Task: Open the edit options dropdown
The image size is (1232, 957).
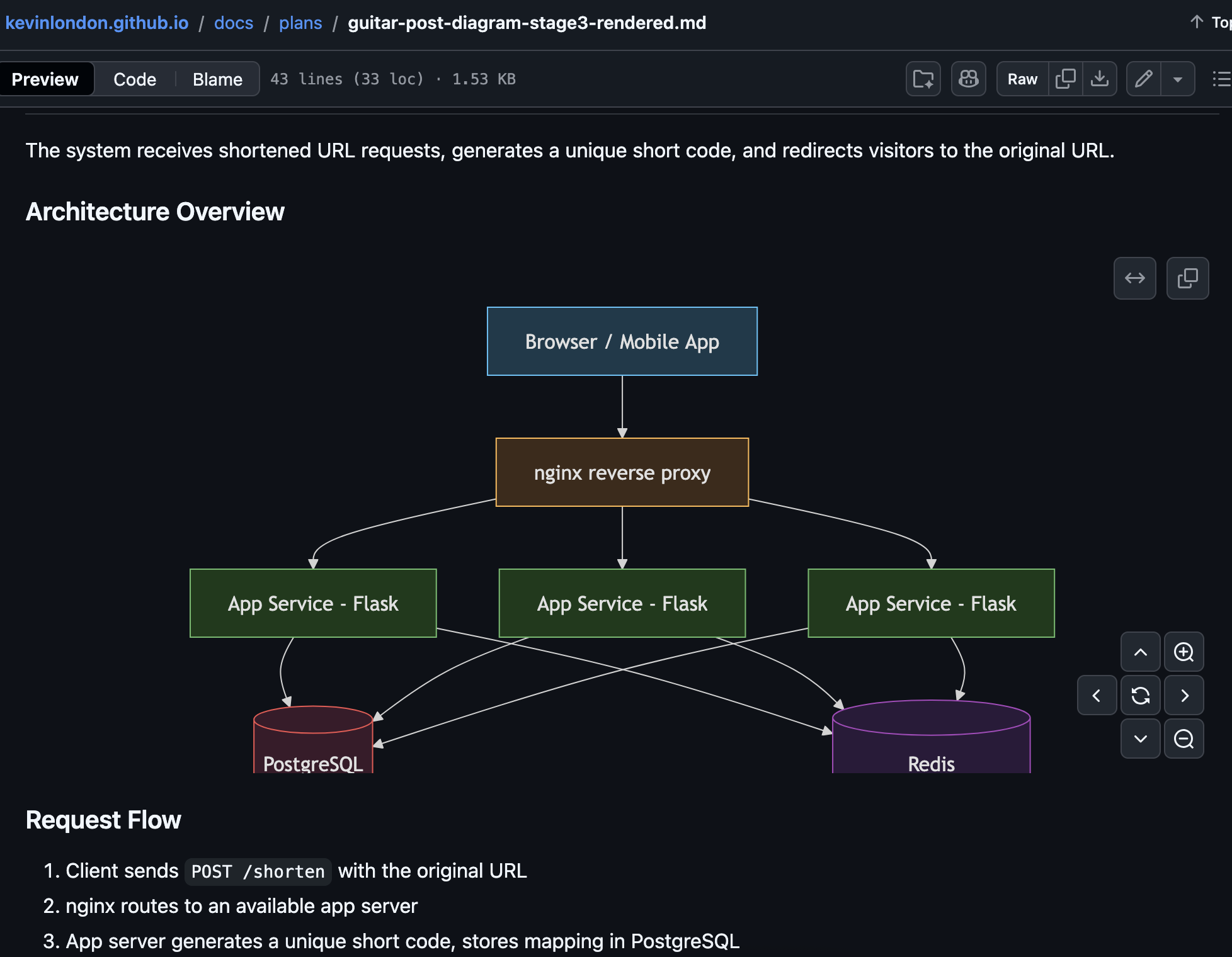Action: click(1177, 79)
